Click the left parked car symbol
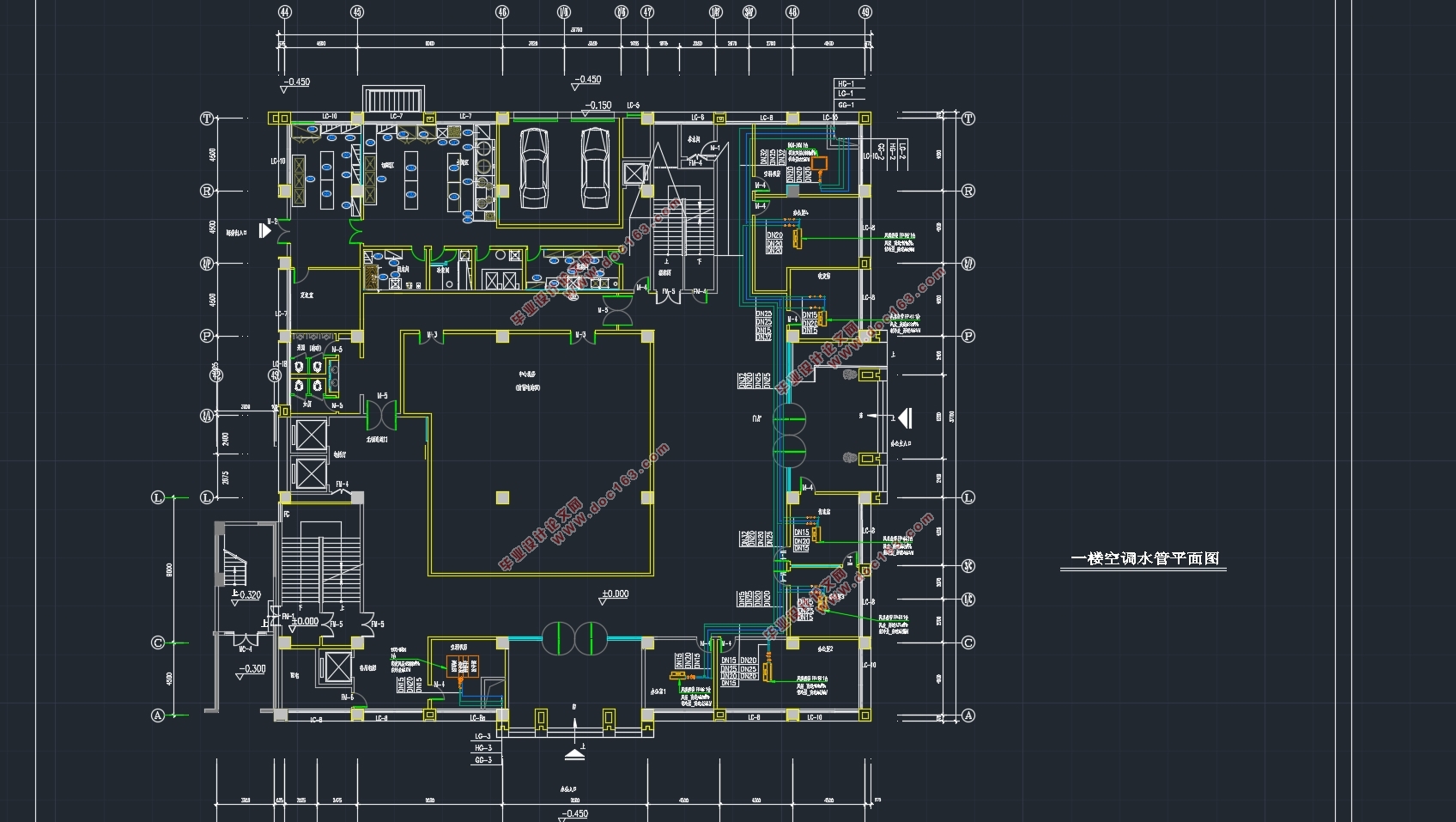This screenshot has height=822, width=1456. 534,167
